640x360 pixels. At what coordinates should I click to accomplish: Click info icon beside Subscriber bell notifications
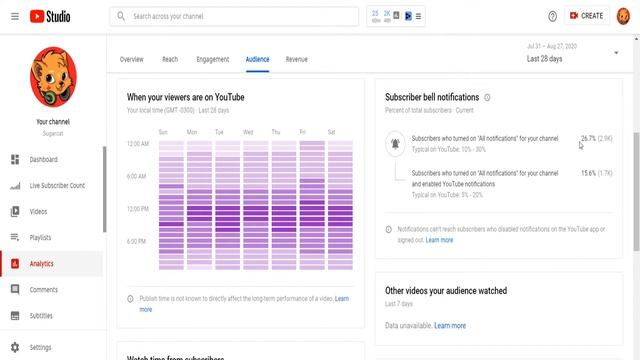[x=487, y=98]
